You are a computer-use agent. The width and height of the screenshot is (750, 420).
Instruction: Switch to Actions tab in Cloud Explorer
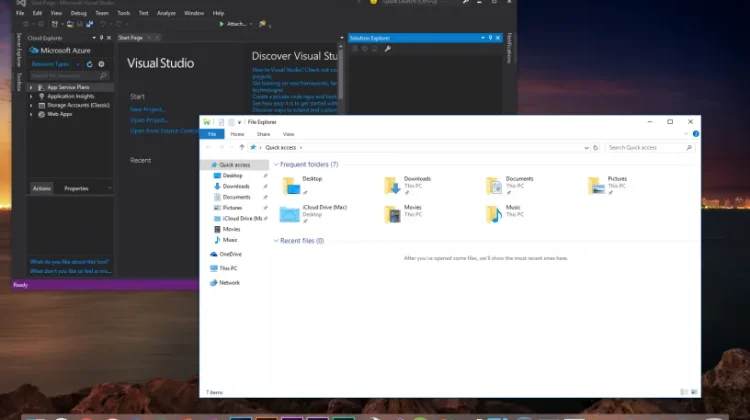click(x=42, y=188)
